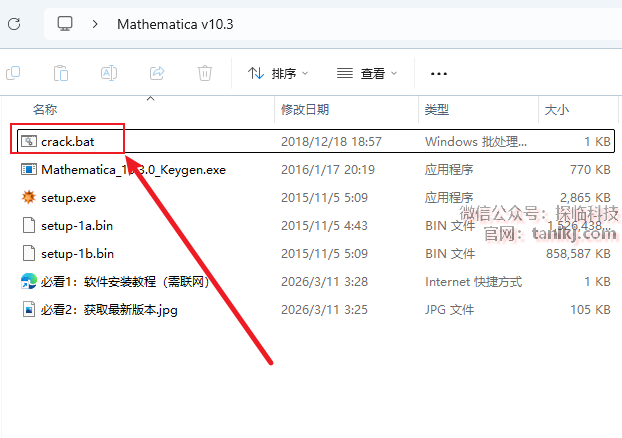Click the Copy toolbar icon
The height and width of the screenshot is (438, 622).
(13, 73)
